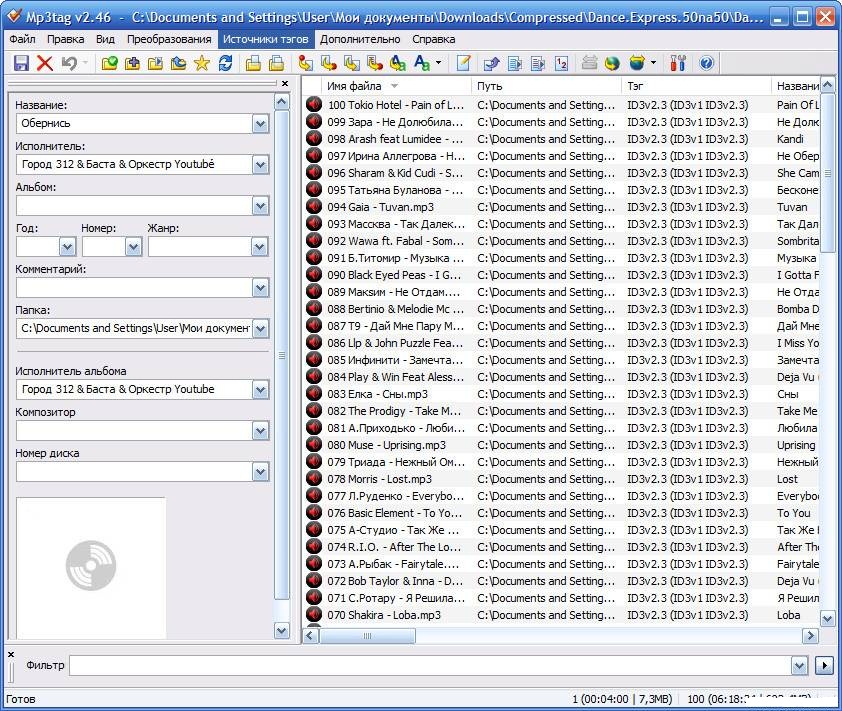Expand the Фильтр history dropdown

pyautogui.click(x=799, y=666)
